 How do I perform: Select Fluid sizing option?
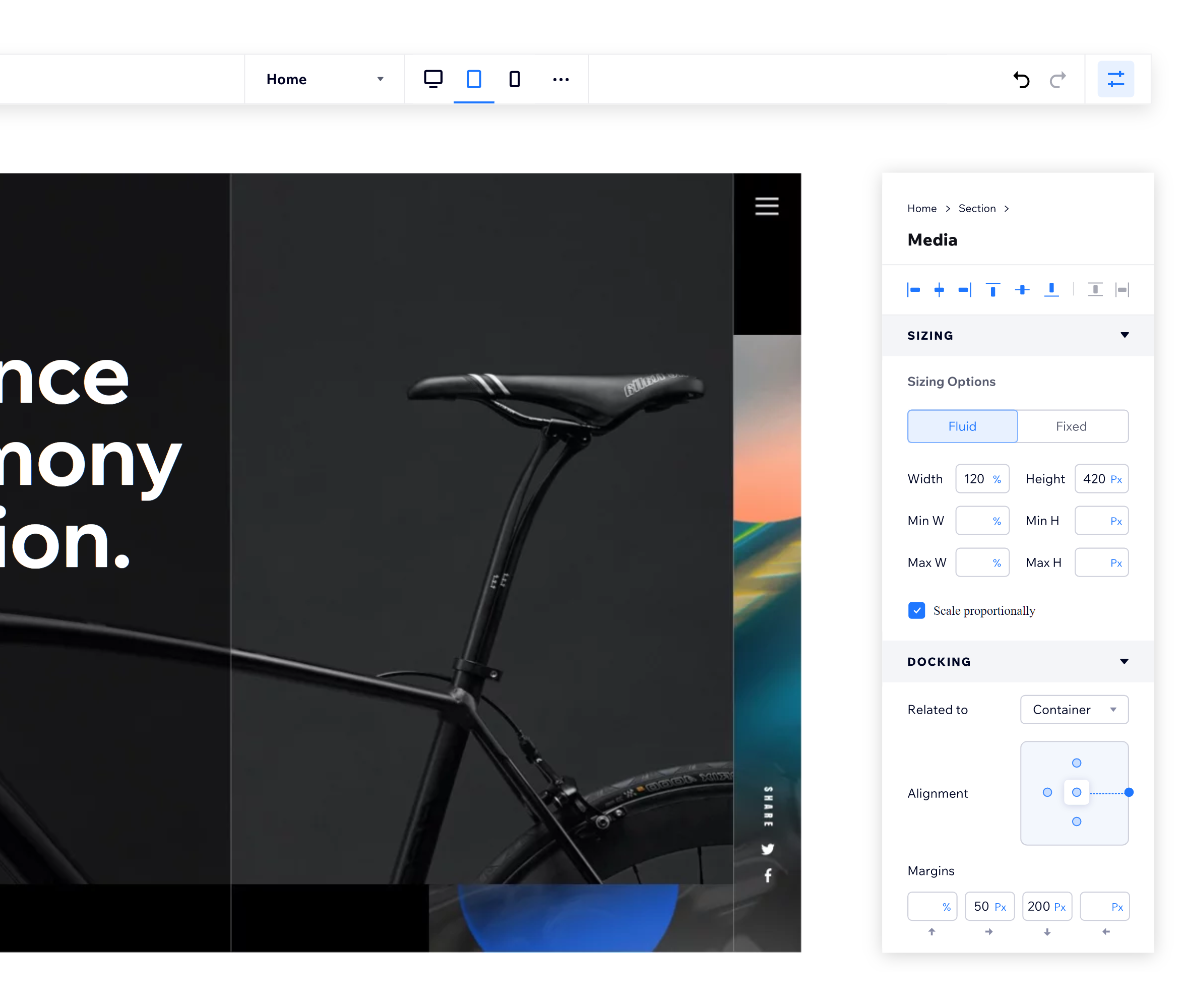click(962, 426)
